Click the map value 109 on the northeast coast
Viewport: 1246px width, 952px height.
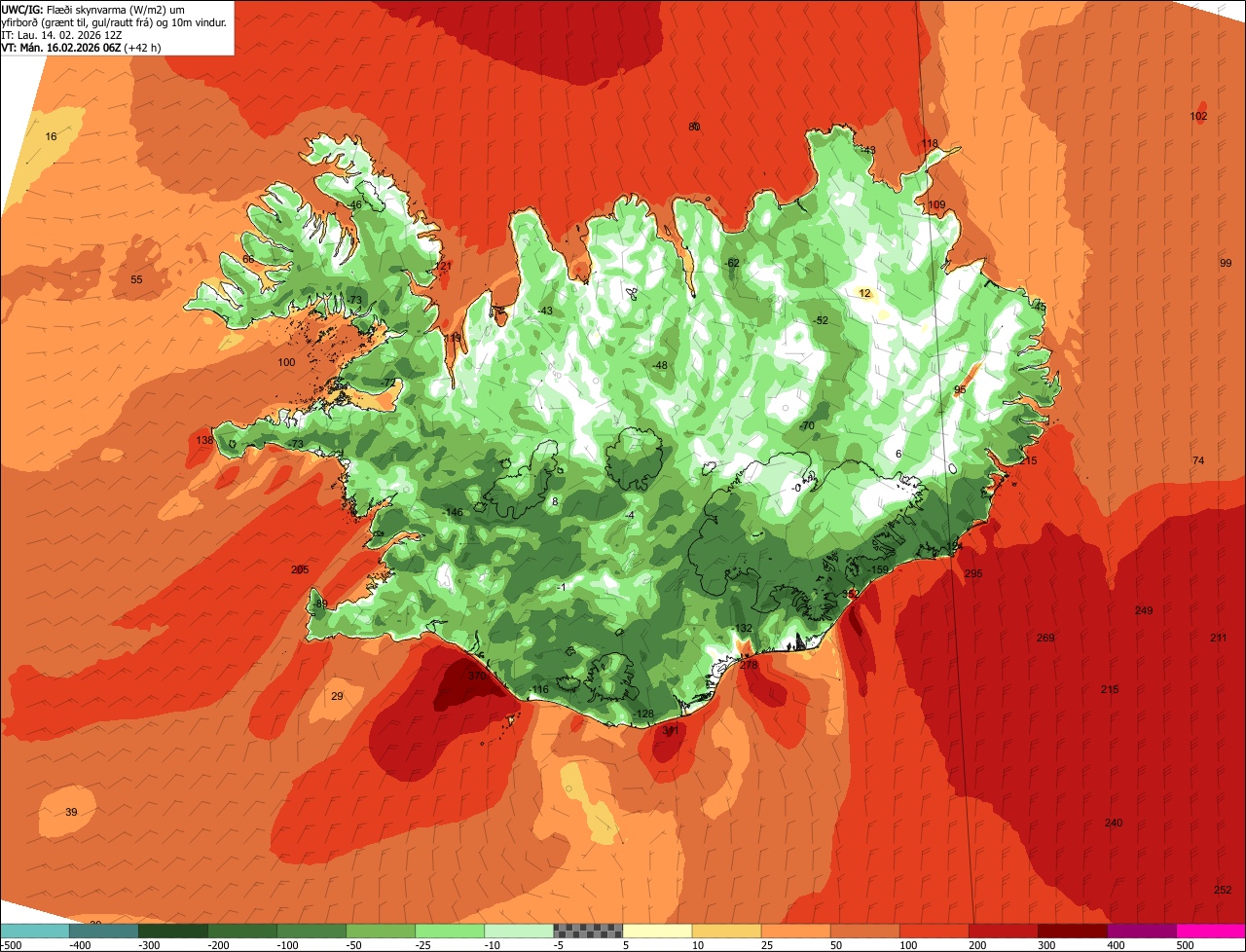[936, 204]
